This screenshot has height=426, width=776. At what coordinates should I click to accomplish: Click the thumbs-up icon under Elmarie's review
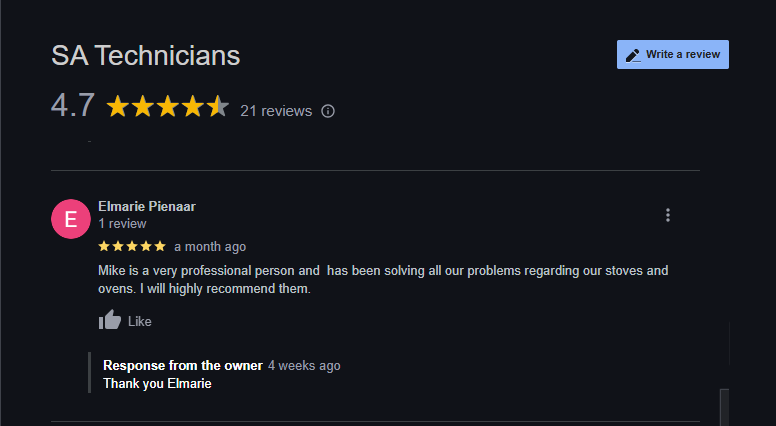point(110,321)
